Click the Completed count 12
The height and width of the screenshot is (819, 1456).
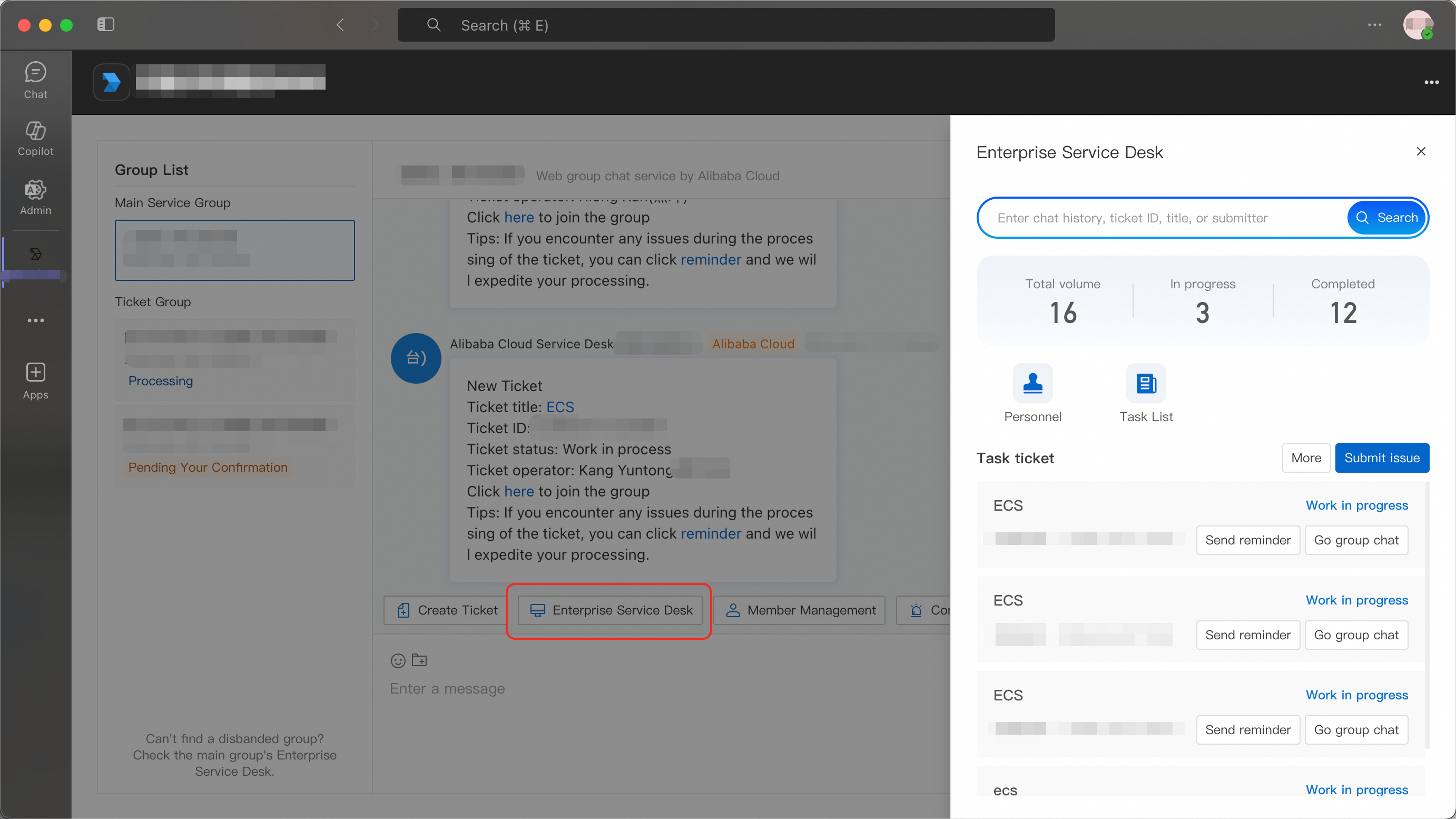click(x=1343, y=313)
